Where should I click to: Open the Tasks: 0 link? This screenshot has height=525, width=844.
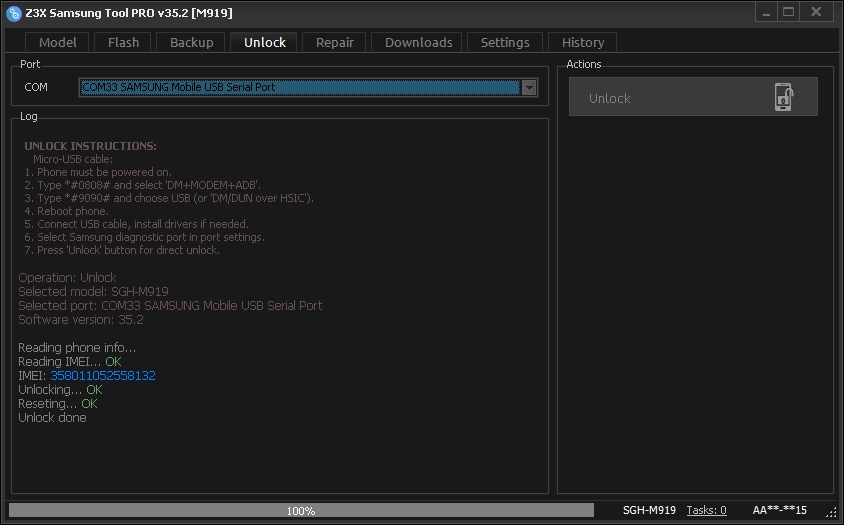click(706, 510)
